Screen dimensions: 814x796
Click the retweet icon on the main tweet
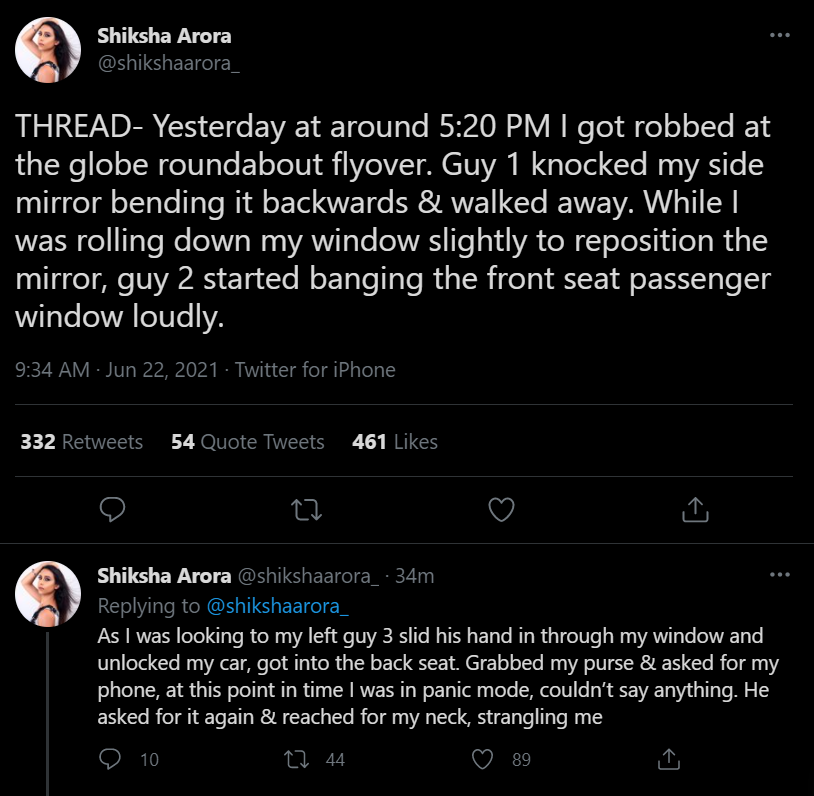pos(309,510)
